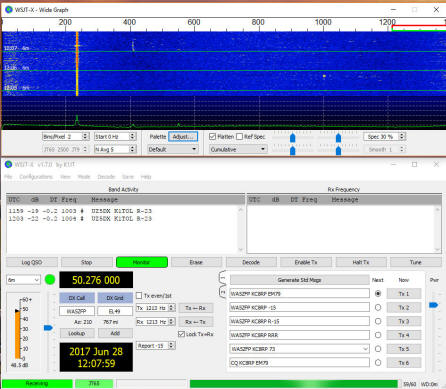Adjust the Start 0 Hz spinner

coord(132,137)
